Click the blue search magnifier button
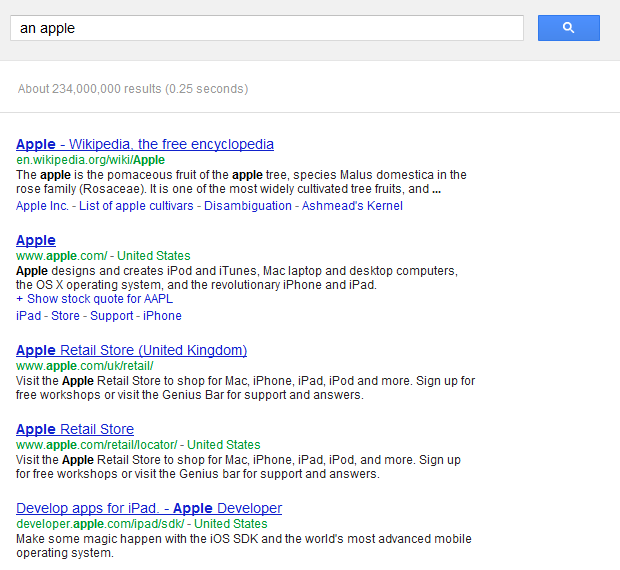The image size is (620, 570). tap(569, 28)
